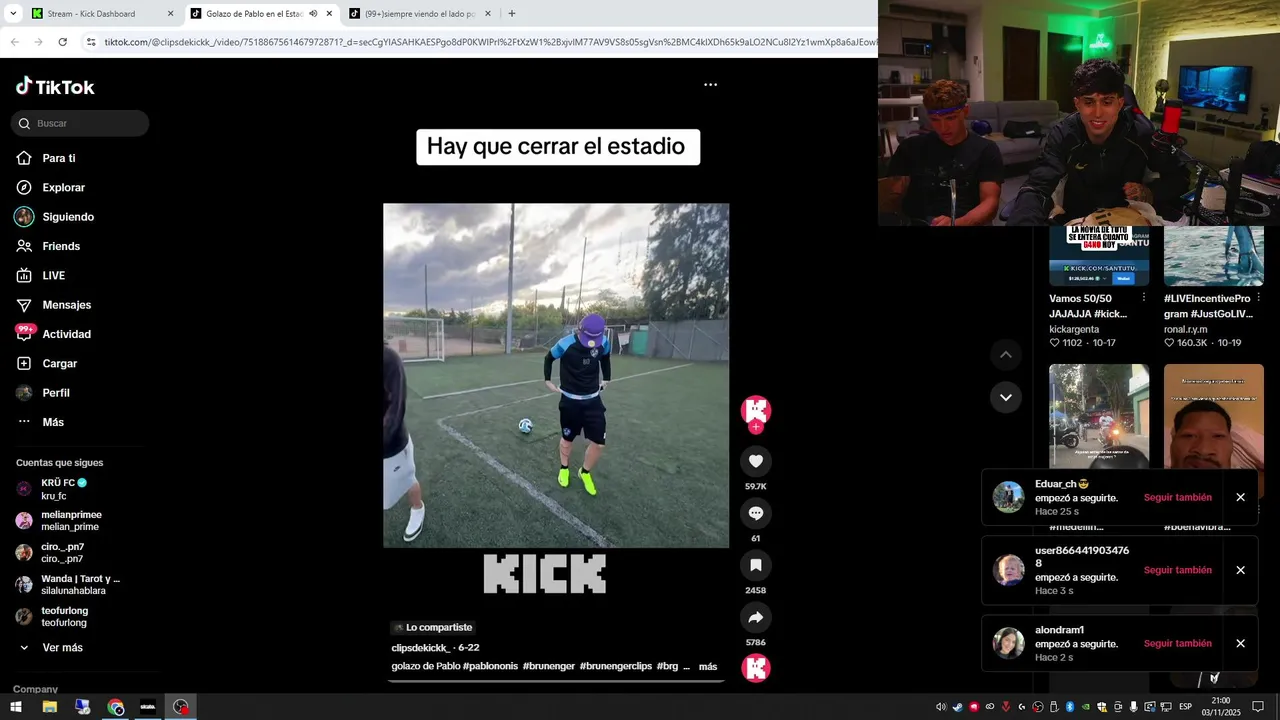This screenshot has height=720, width=1280.
Task: Switch to the (99+)siempre viendo el lado tab
Action: tap(419, 14)
